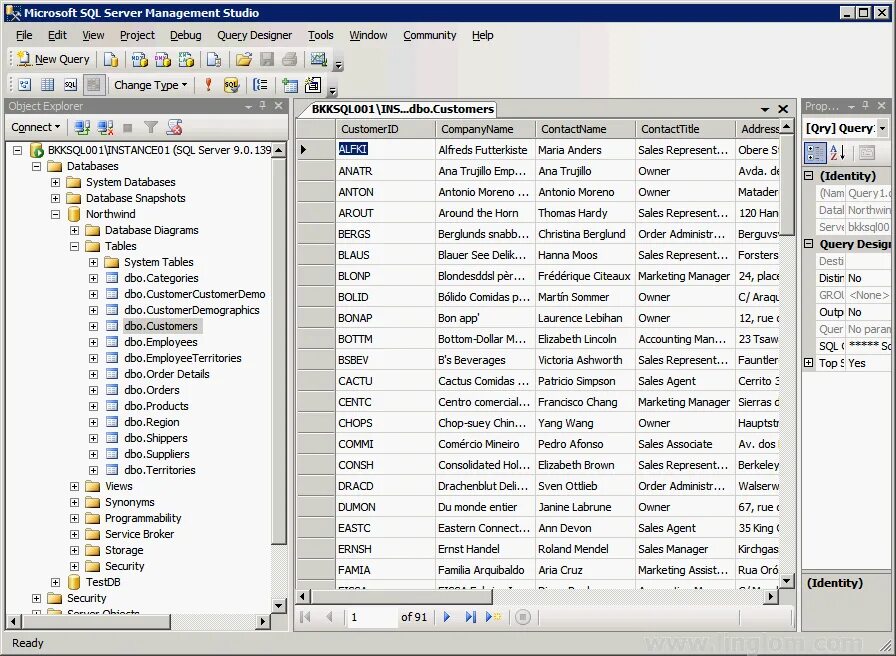
Task: Collapse the (Identity) property group
Action: [809, 176]
